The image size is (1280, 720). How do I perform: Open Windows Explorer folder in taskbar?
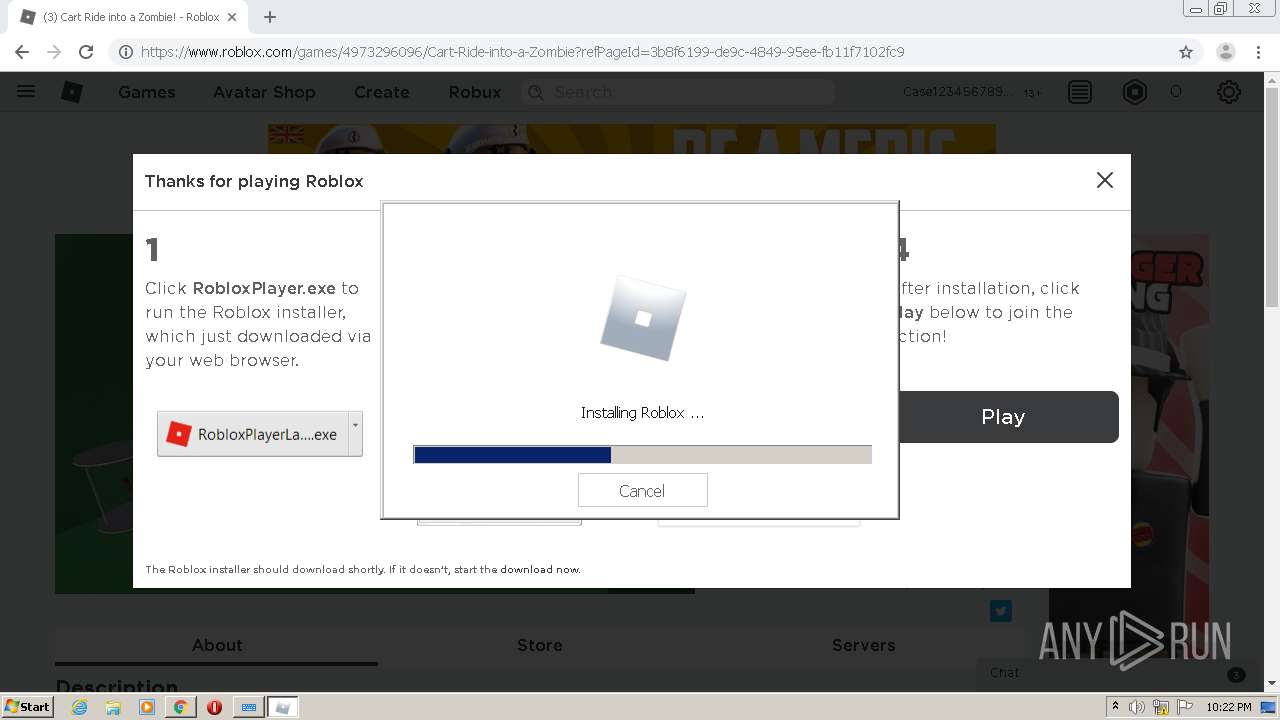pyautogui.click(x=113, y=707)
